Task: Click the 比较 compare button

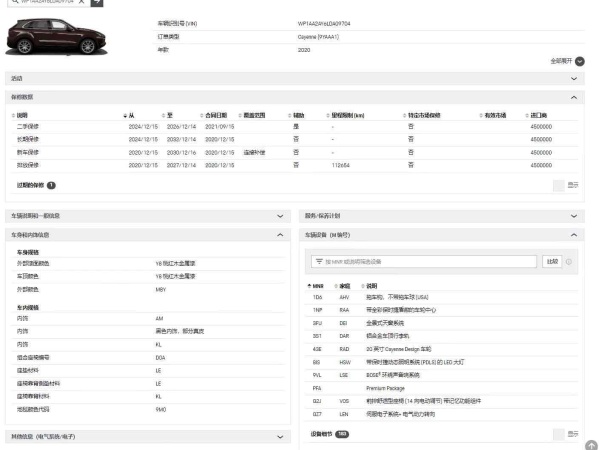Action: pos(552,262)
